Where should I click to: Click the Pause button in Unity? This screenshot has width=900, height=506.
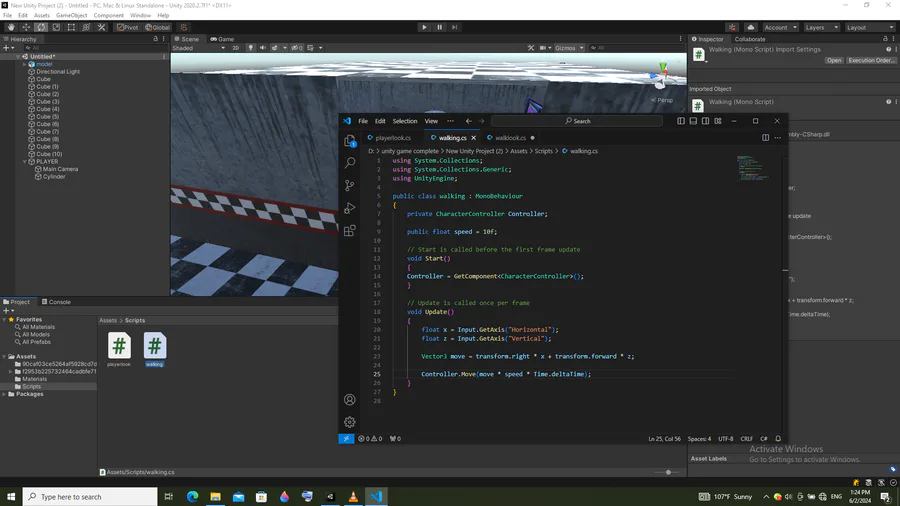click(440, 27)
